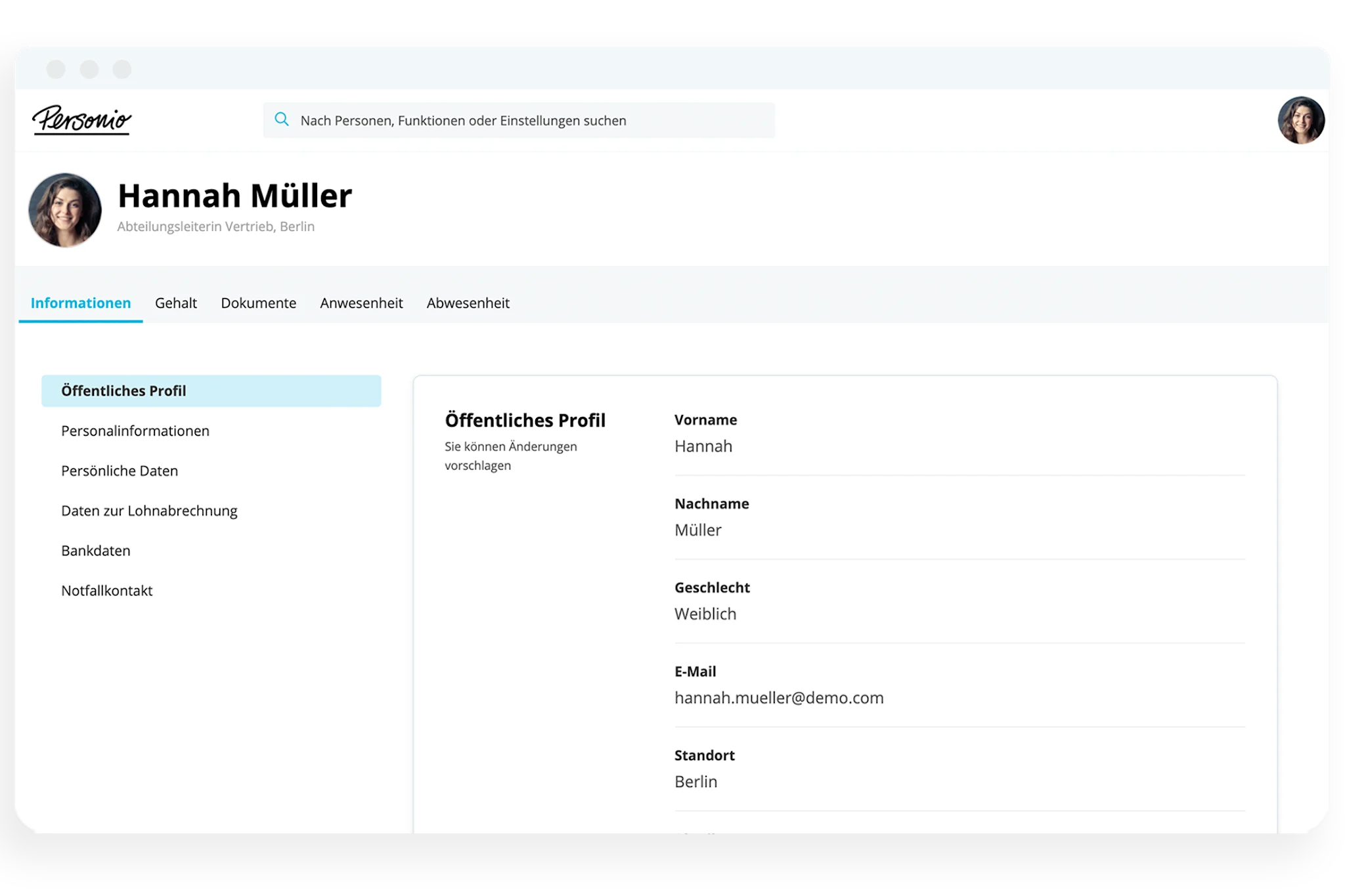Viewport: 1345px width, 896px height.
Task: Click the second gray window control dot
Action: click(x=89, y=69)
